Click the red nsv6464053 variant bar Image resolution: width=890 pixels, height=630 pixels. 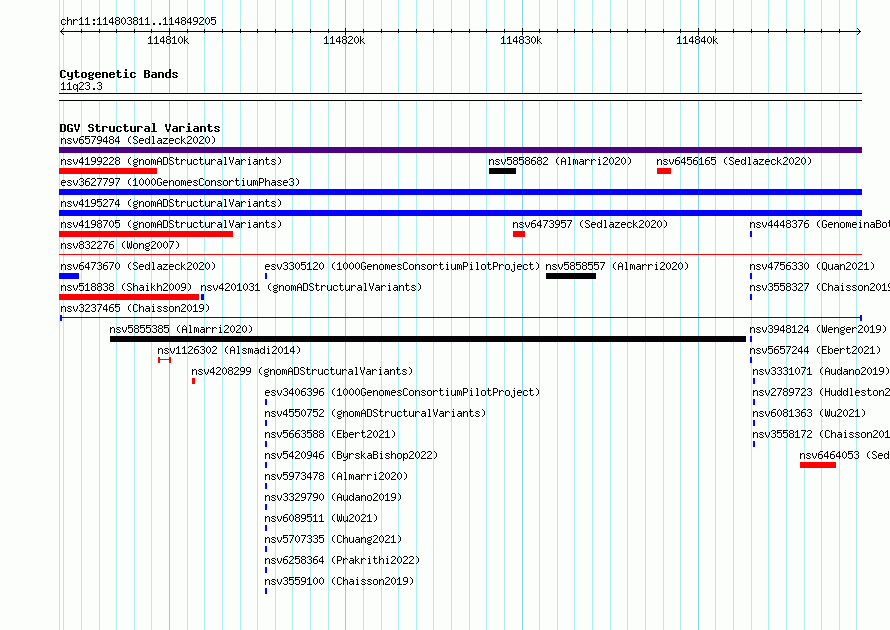818,465
